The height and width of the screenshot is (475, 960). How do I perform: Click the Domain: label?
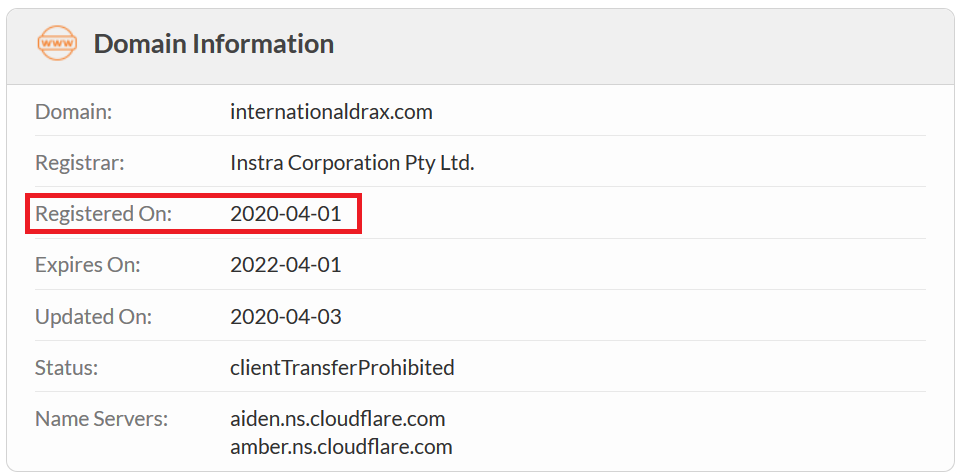[x=73, y=112]
